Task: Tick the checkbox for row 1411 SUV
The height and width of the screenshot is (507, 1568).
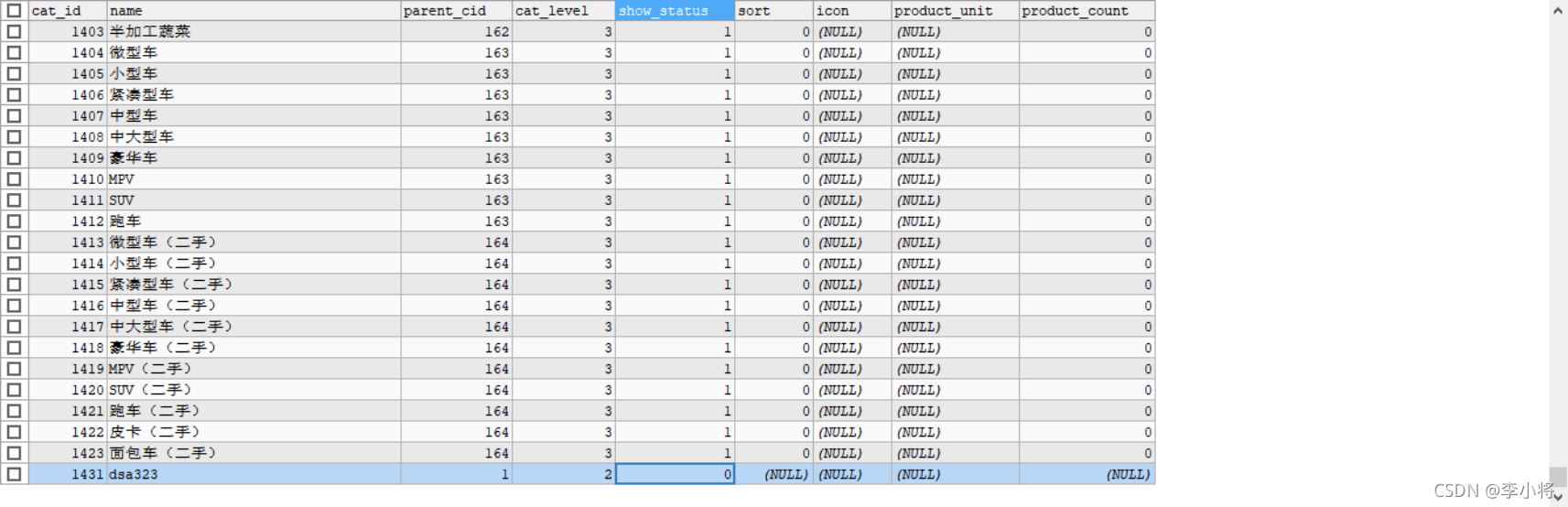Action: coord(14,200)
